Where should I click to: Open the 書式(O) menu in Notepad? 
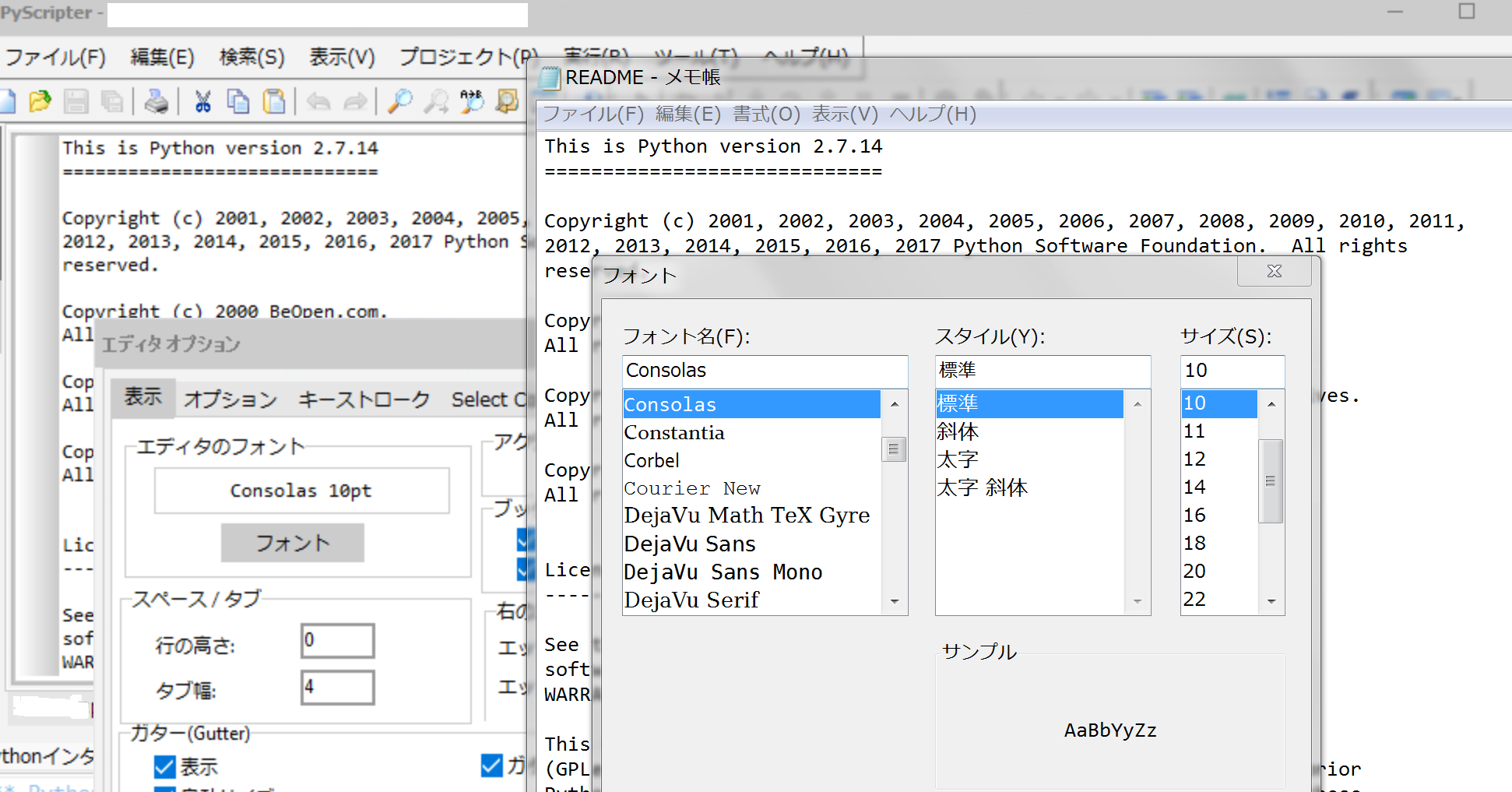pyautogui.click(x=766, y=114)
